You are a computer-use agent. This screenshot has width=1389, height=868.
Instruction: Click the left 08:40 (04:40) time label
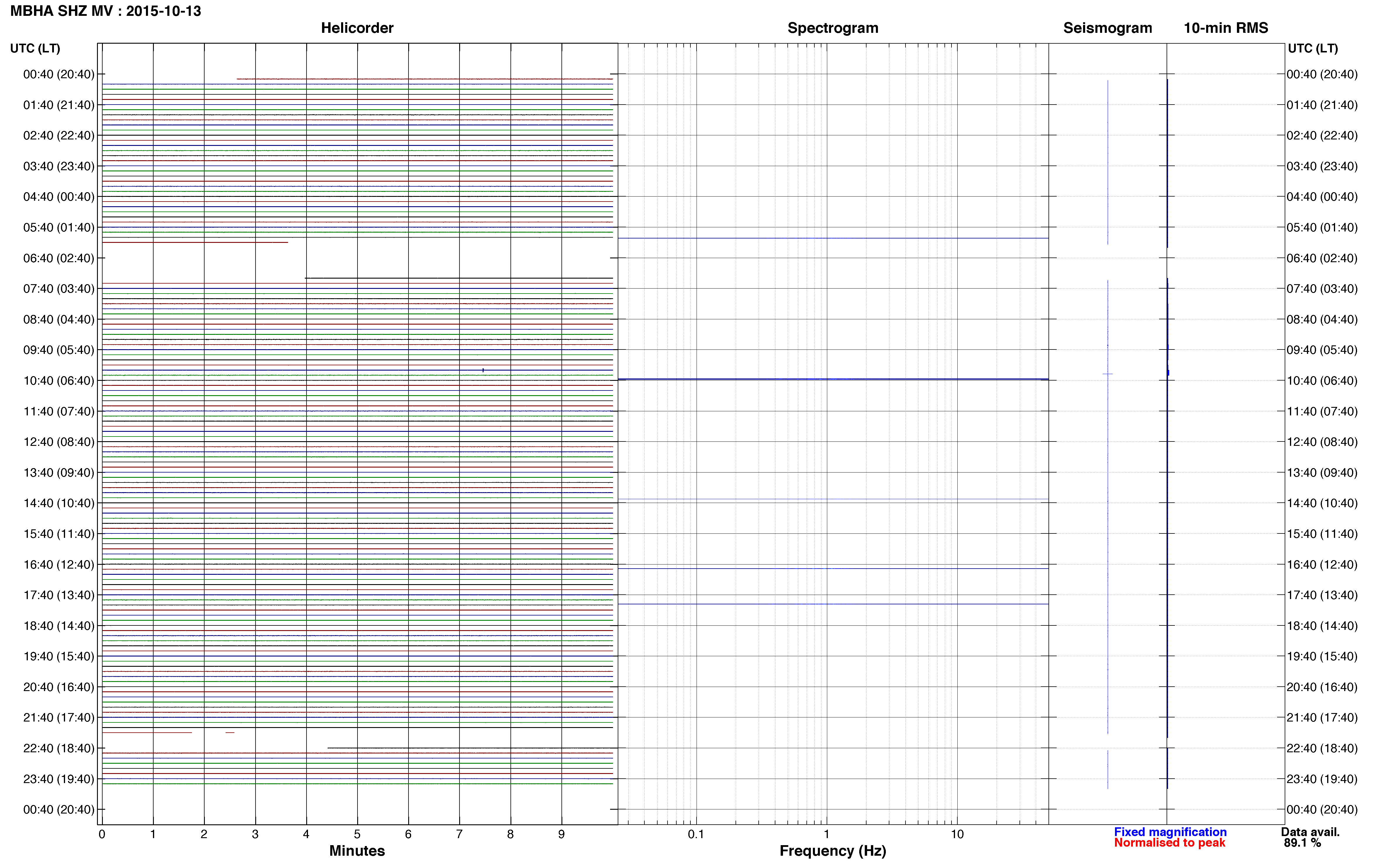pyautogui.click(x=59, y=319)
